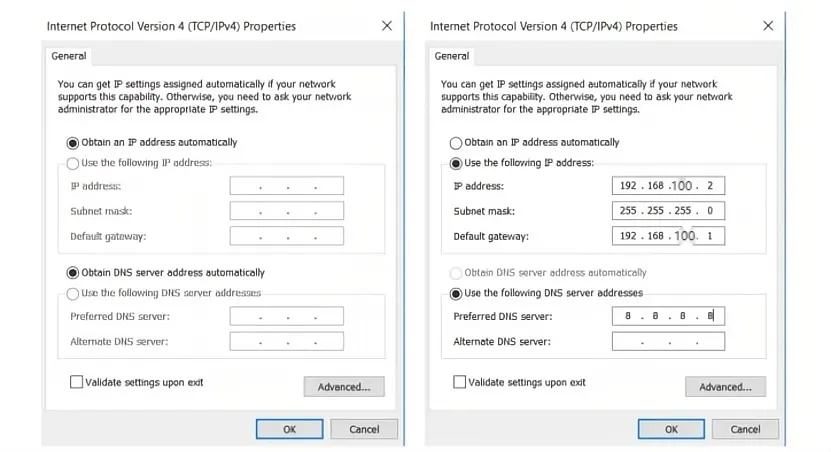Viewport: 831px width, 452px height.
Task: Click the 'Alternate DNS server:' label in right dialog
Action: coord(502,342)
